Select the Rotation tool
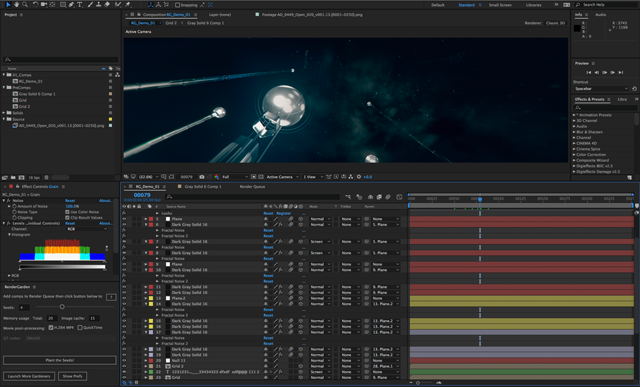 (x=36, y=4)
